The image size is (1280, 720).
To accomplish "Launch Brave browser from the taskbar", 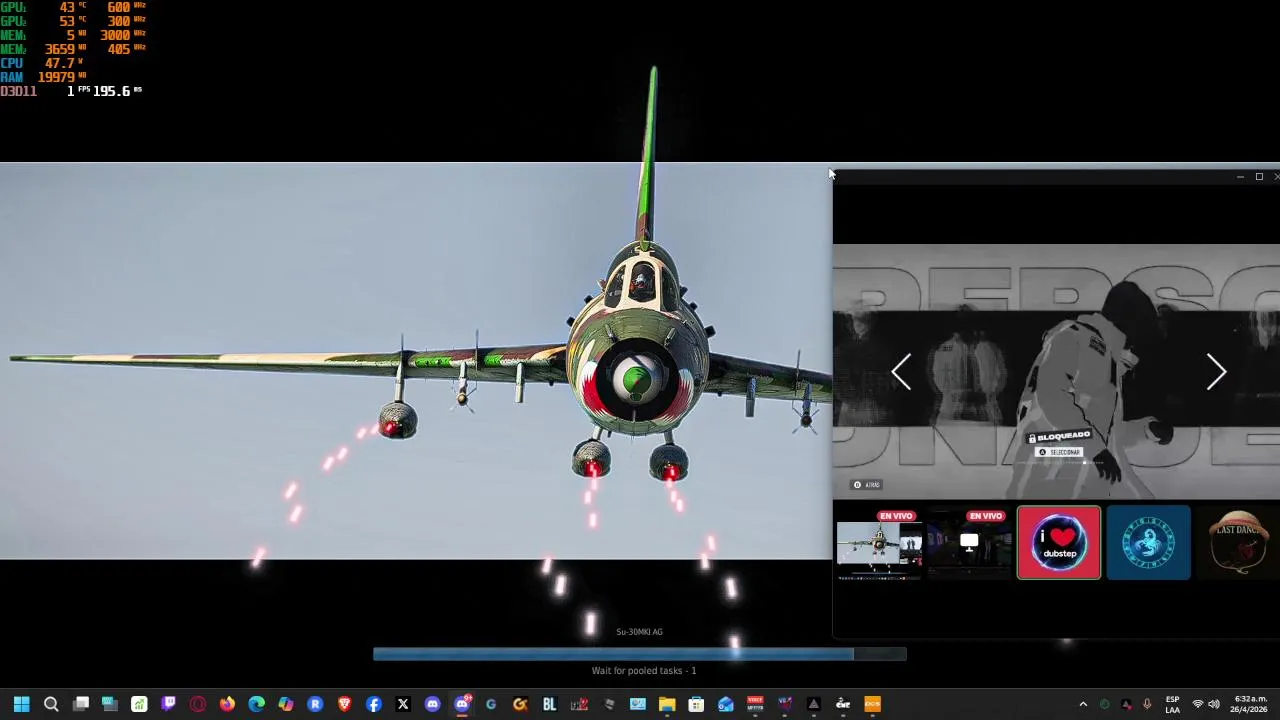I will pyautogui.click(x=345, y=704).
